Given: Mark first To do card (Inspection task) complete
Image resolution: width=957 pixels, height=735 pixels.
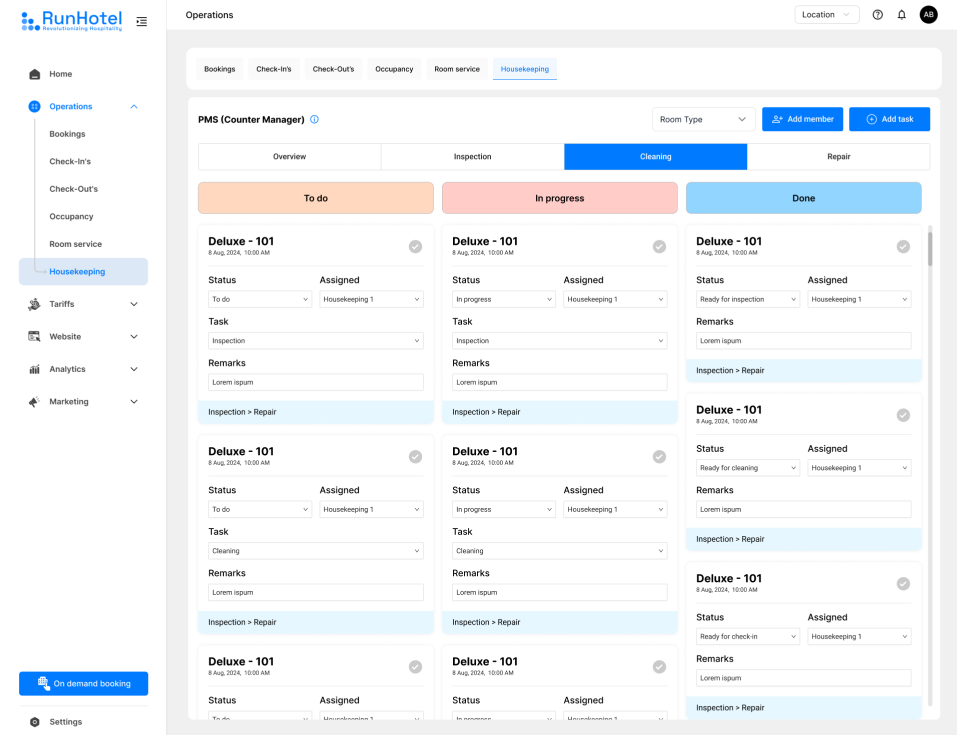Looking at the screenshot, I should click(416, 247).
